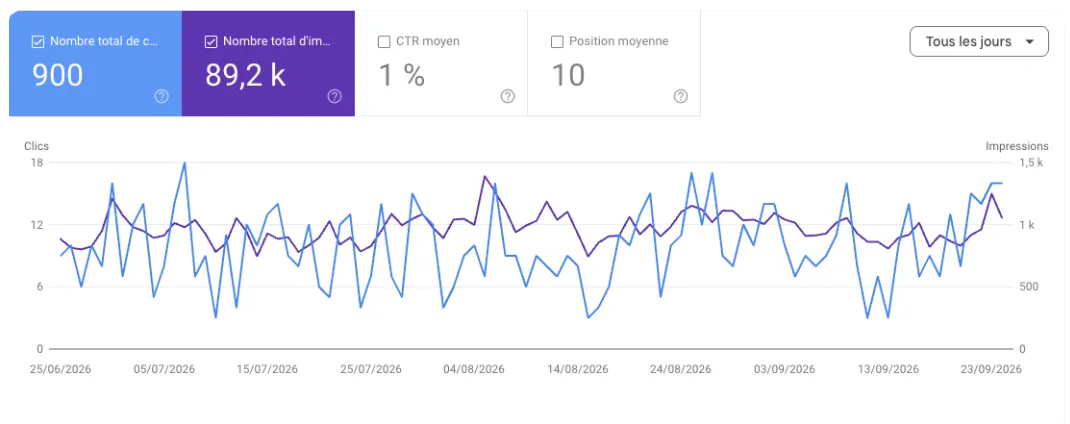This screenshot has height=424, width=1070.
Task: Click the 03/09/2026 date label
Action: coord(784,369)
